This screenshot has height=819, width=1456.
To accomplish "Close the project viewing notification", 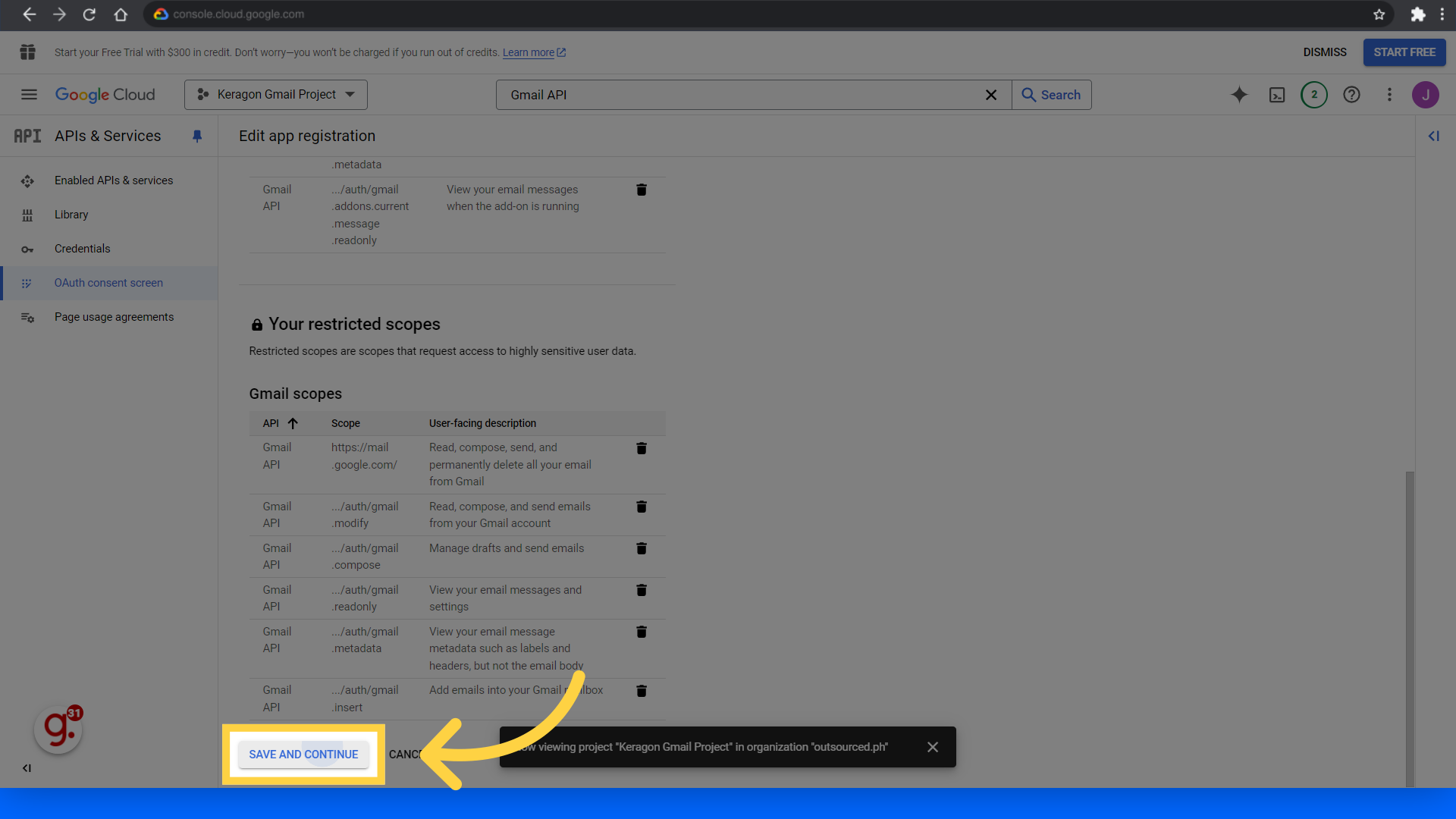I will pyautogui.click(x=933, y=747).
